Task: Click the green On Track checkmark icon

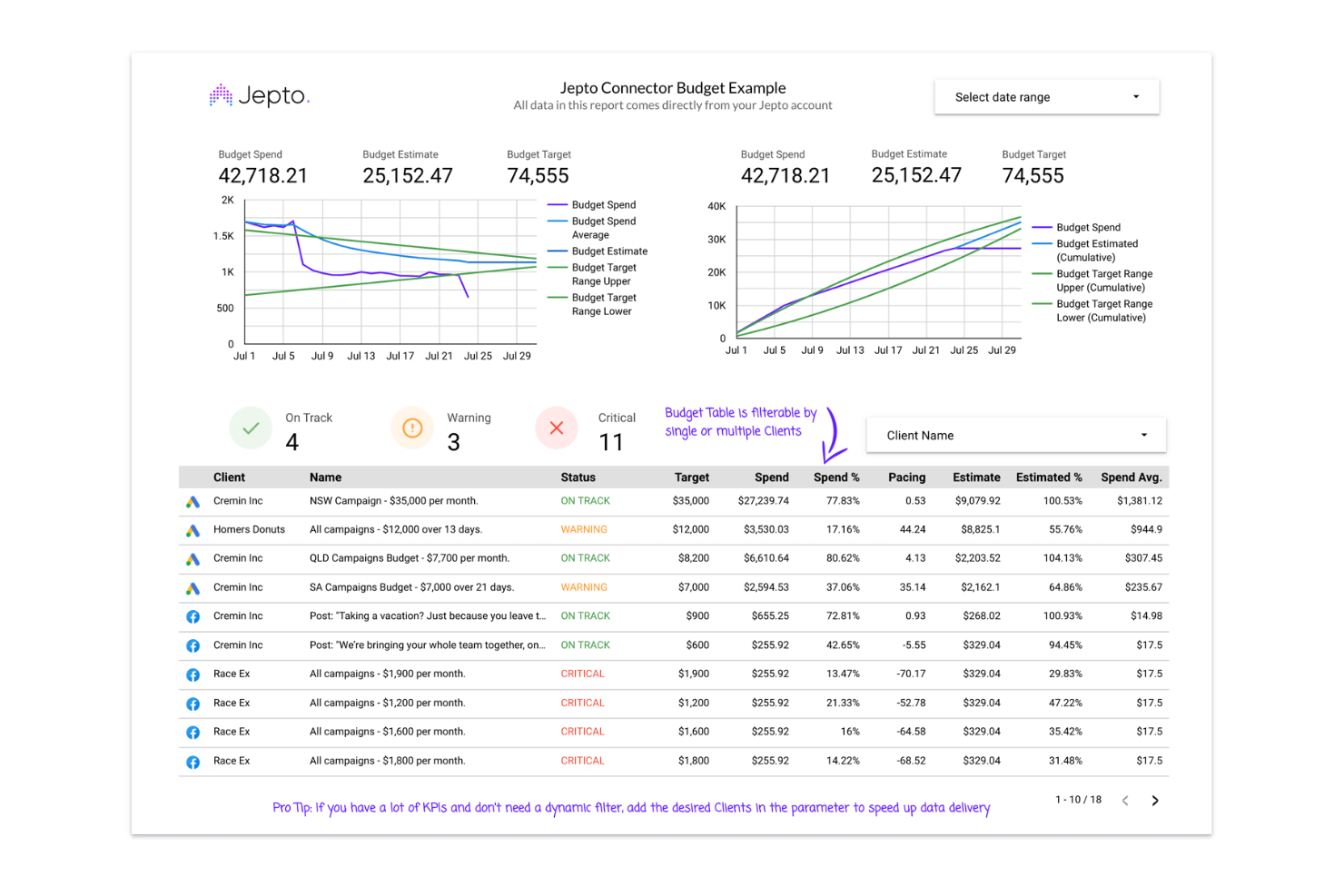Action: coord(251,428)
